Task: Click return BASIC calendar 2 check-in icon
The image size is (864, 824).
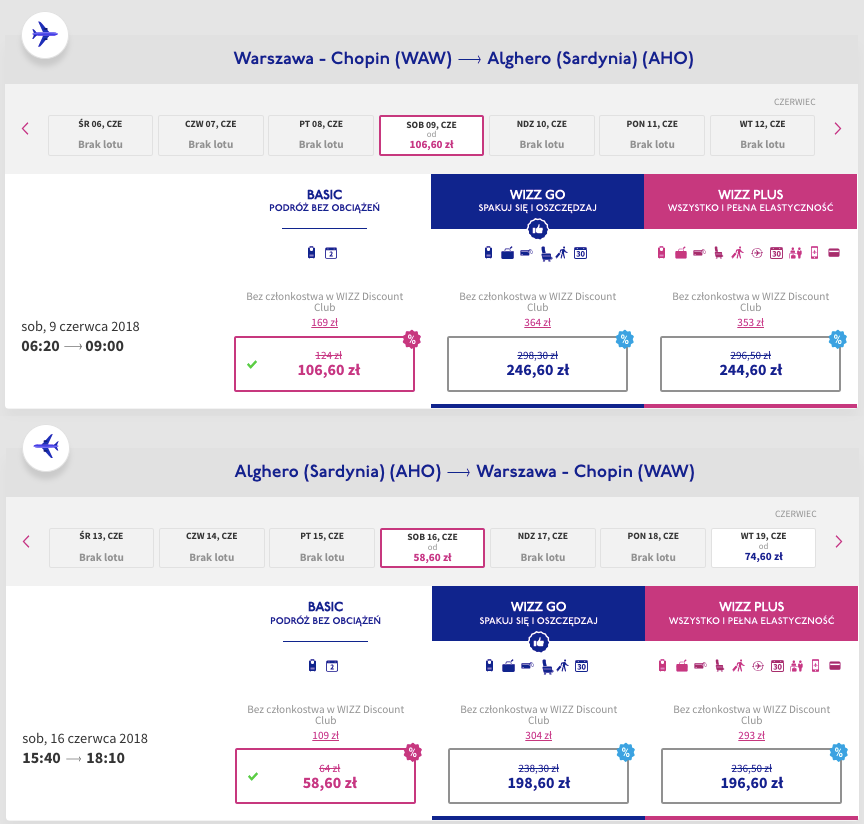Action: (x=332, y=666)
